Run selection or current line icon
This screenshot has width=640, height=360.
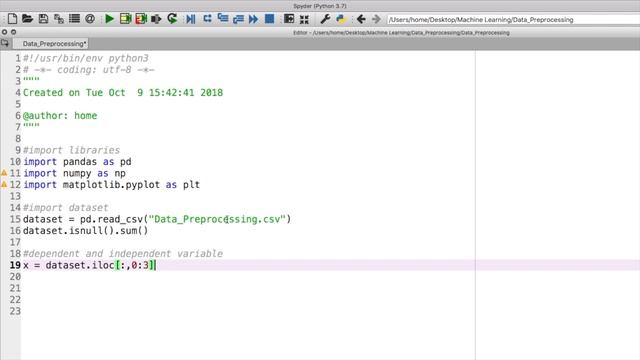click(x=156, y=19)
